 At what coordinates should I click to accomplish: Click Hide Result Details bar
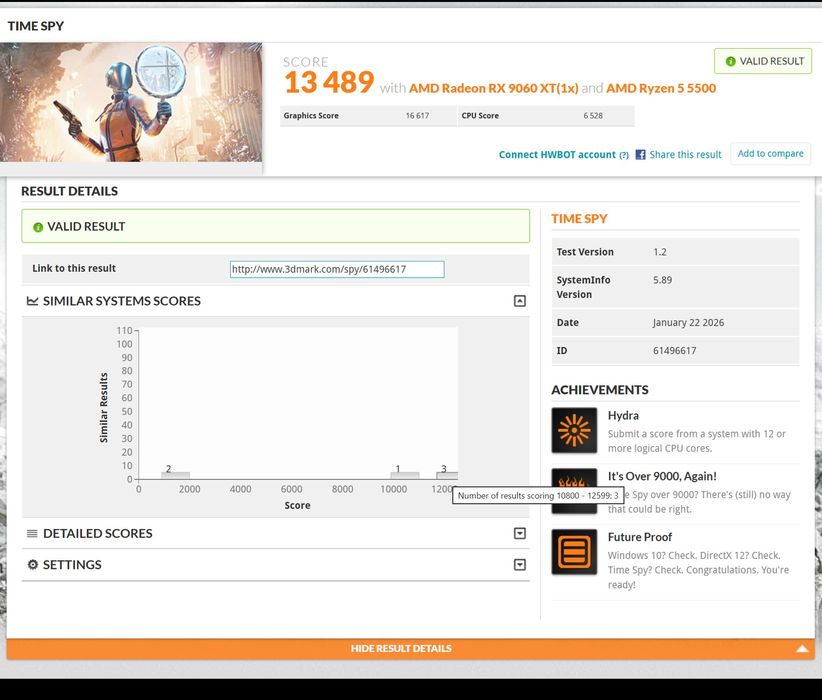[x=410, y=649]
